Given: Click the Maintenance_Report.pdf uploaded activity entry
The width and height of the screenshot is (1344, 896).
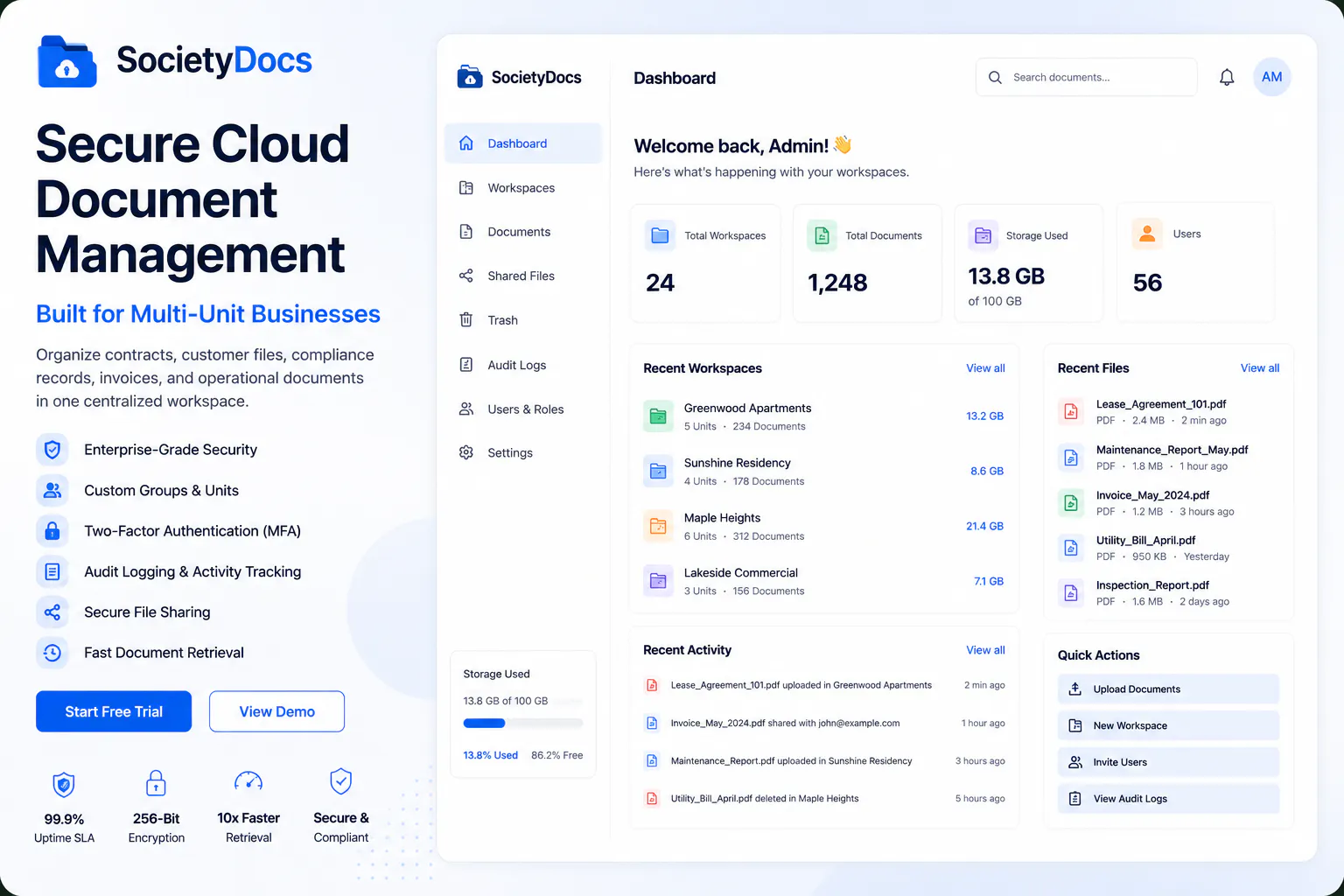Looking at the screenshot, I should tap(823, 761).
